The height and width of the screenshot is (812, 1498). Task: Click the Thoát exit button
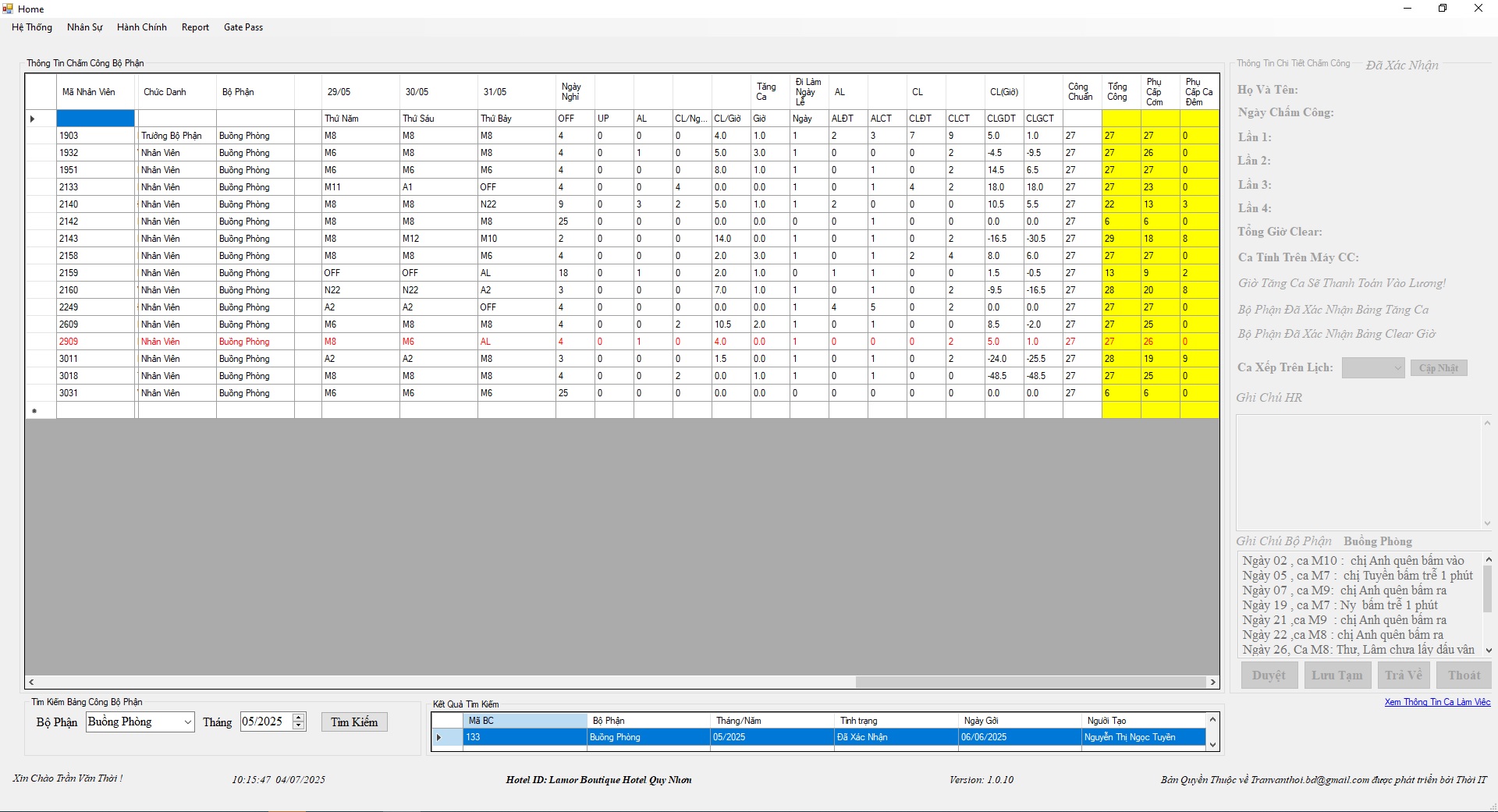1464,675
